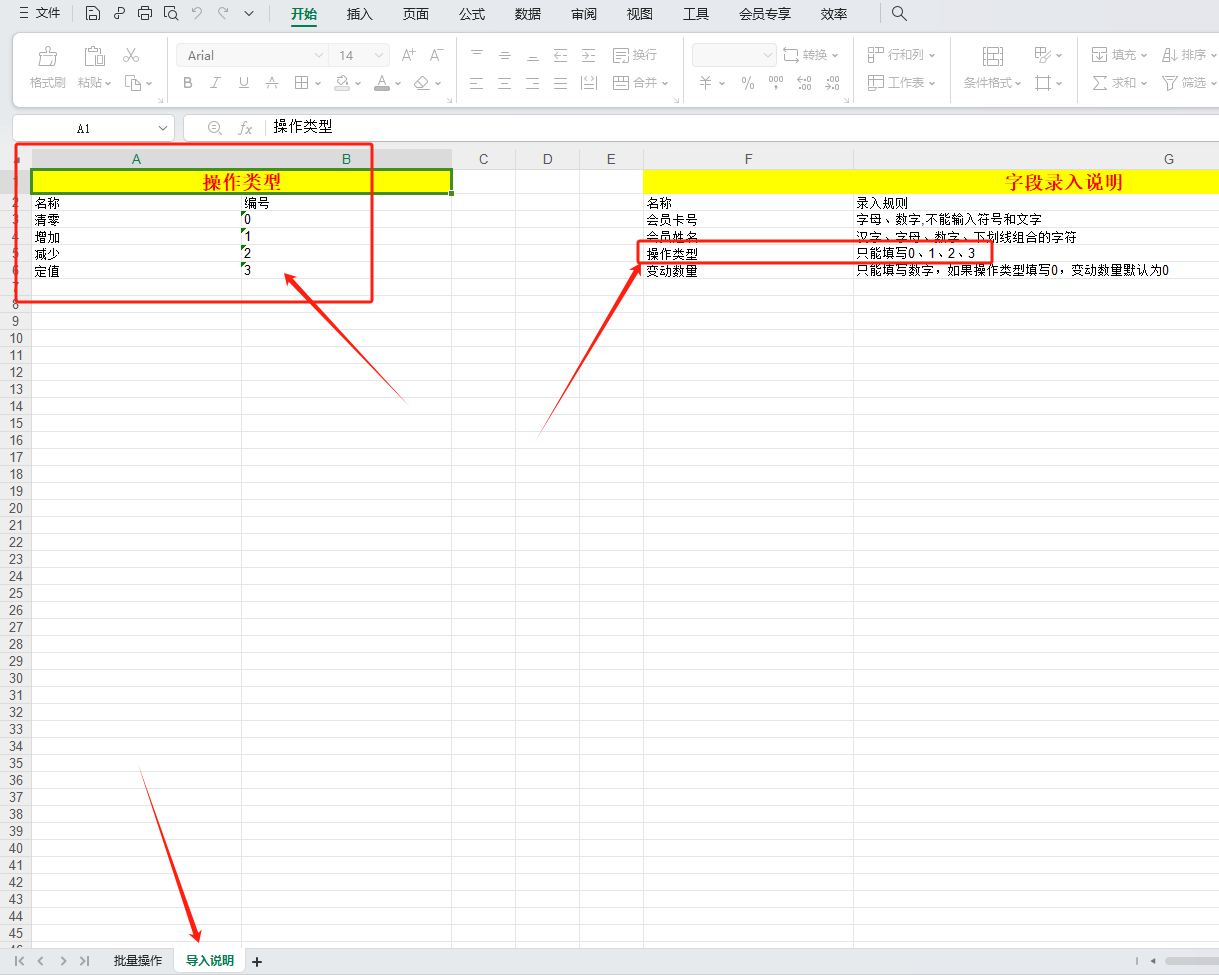Click the Save icon in quick access toolbar
Screen dimensions: 1219x975
[92, 14]
